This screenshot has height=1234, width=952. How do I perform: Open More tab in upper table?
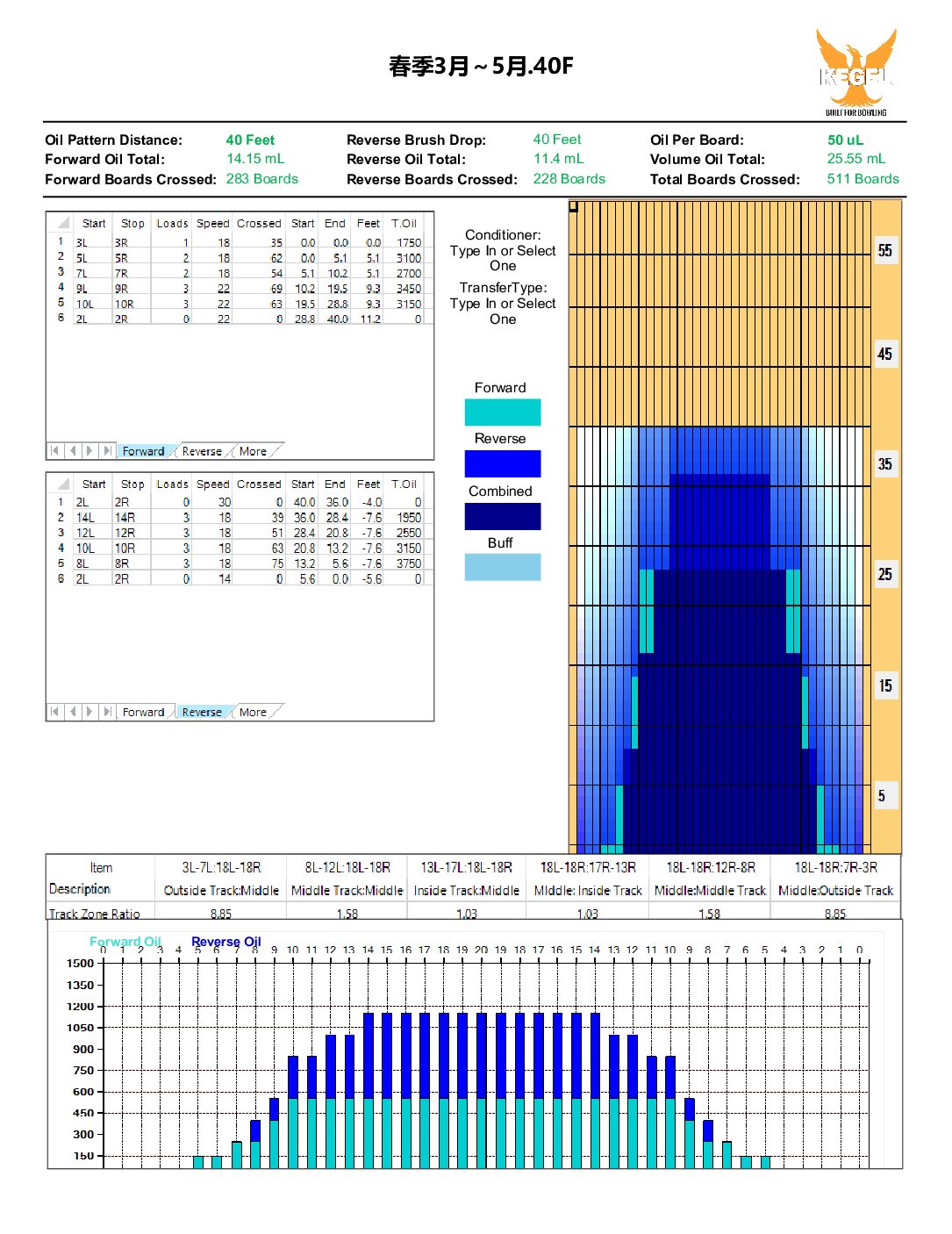[253, 451]
